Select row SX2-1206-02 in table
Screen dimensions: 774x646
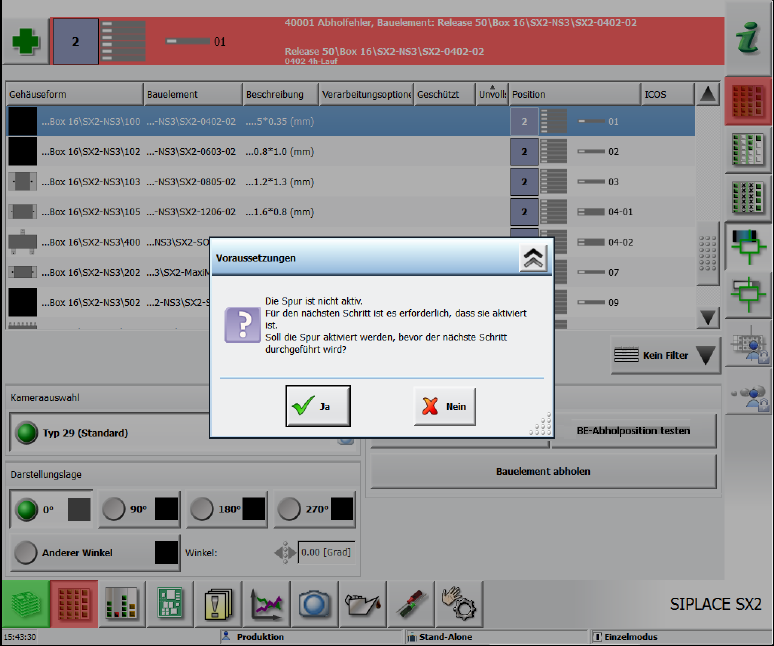tap(350, 212)
